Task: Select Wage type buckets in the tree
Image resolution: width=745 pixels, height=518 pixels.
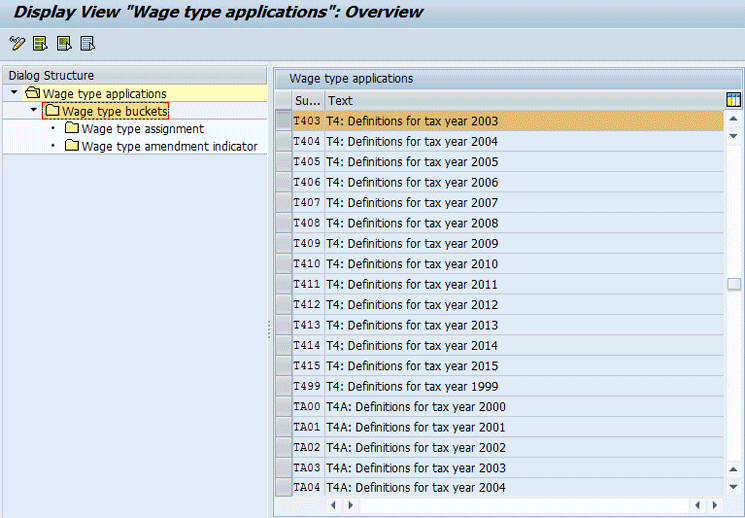Action: 114,112
